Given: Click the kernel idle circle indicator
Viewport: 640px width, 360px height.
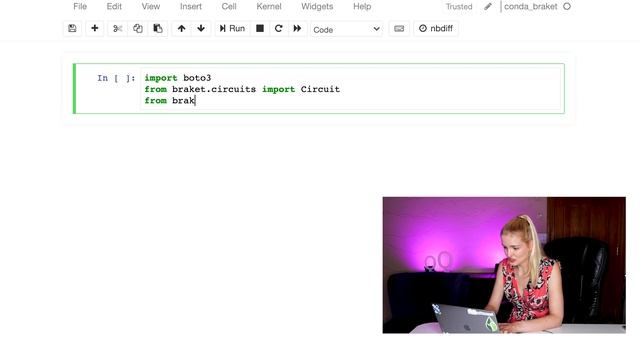Looking at the screenshot, I should click(567, 7).
